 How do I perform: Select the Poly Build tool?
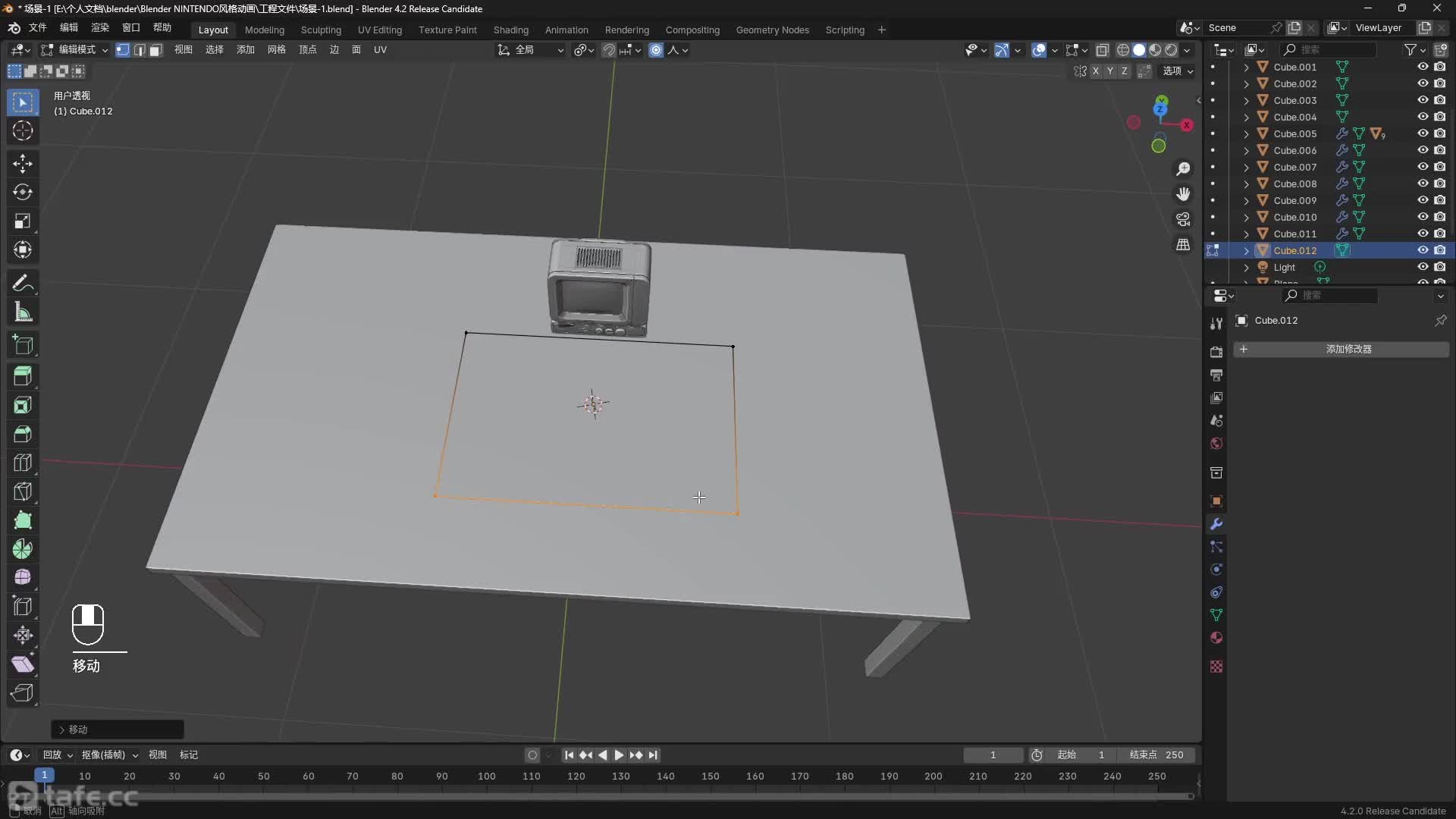point(23,521)
